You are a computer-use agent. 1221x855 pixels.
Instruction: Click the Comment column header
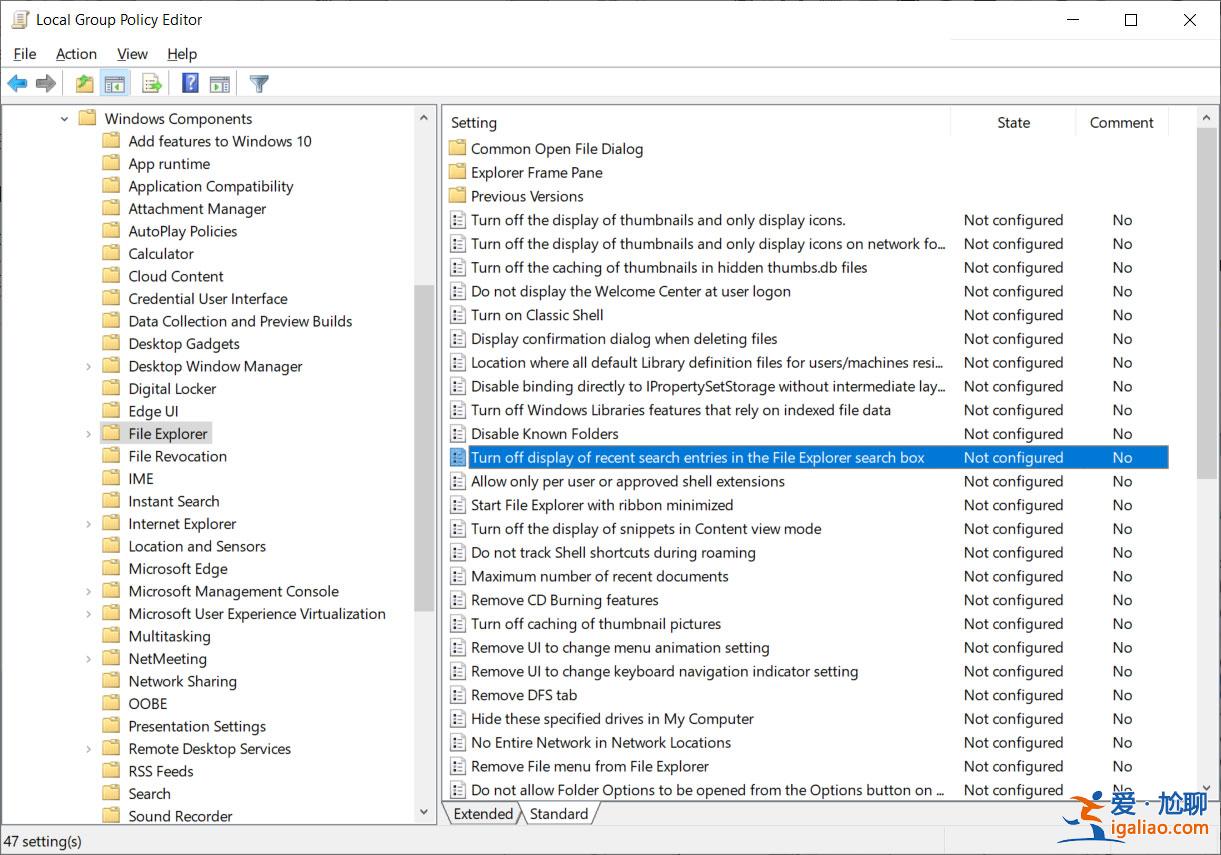pyautogui.click(x=1121, y=122)
